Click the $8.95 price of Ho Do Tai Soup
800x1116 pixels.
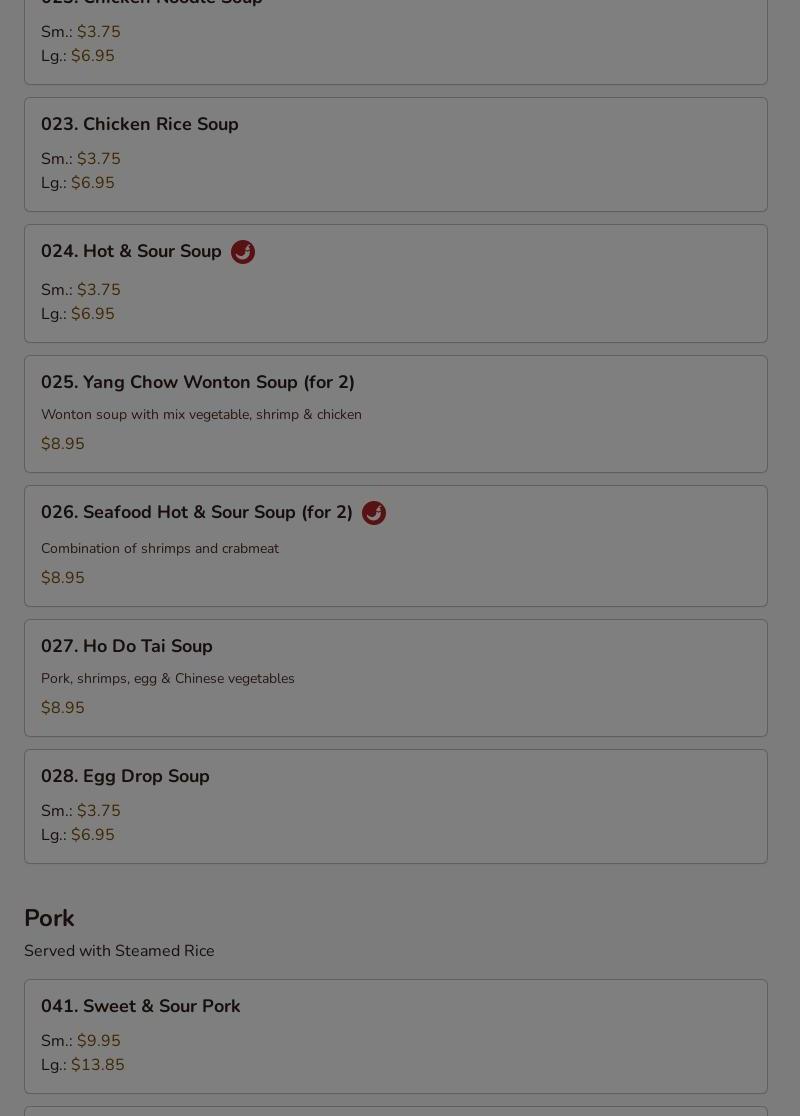[x=63, y=707]
